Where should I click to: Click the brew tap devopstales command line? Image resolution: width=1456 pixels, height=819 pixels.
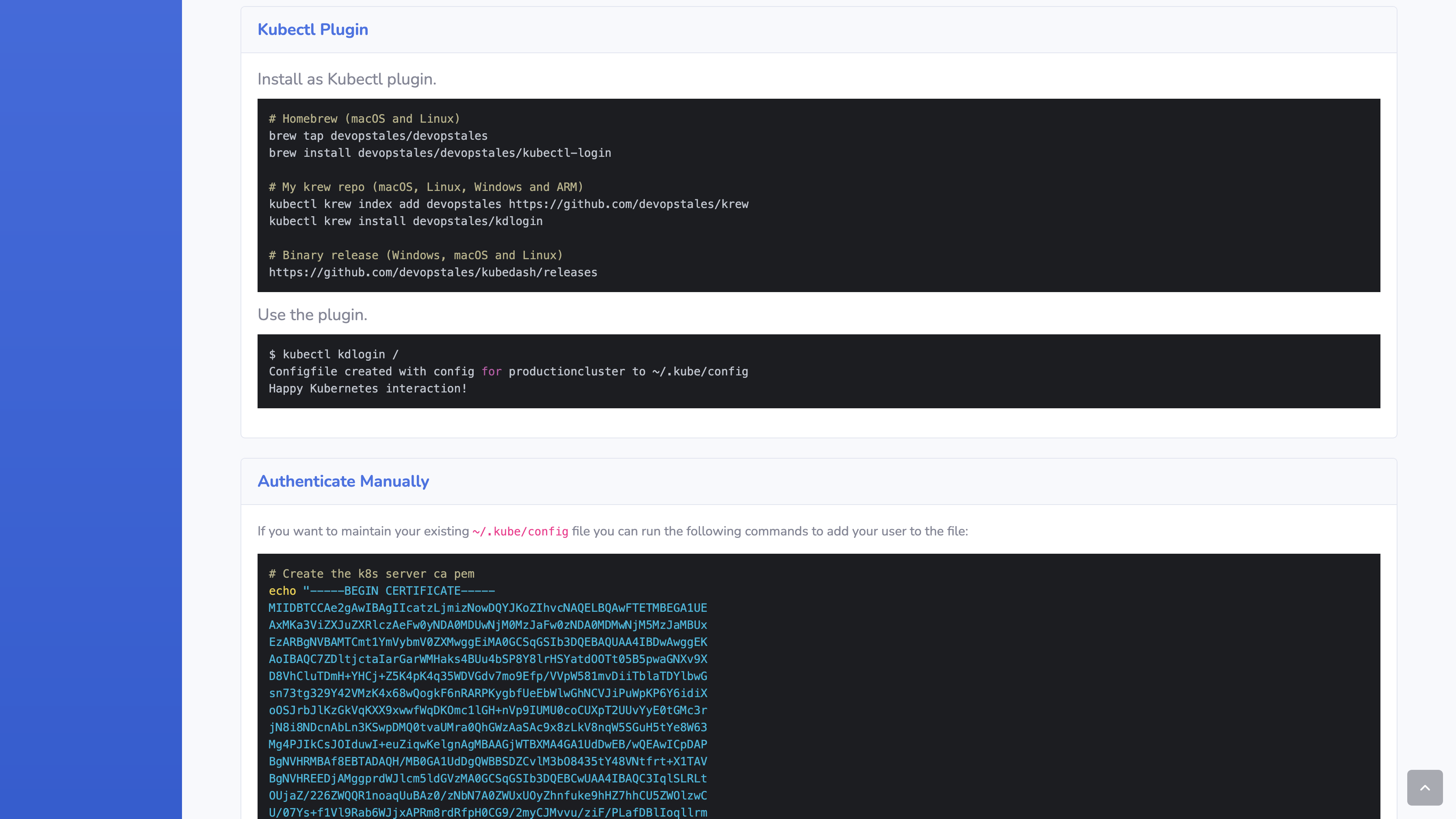377,136
